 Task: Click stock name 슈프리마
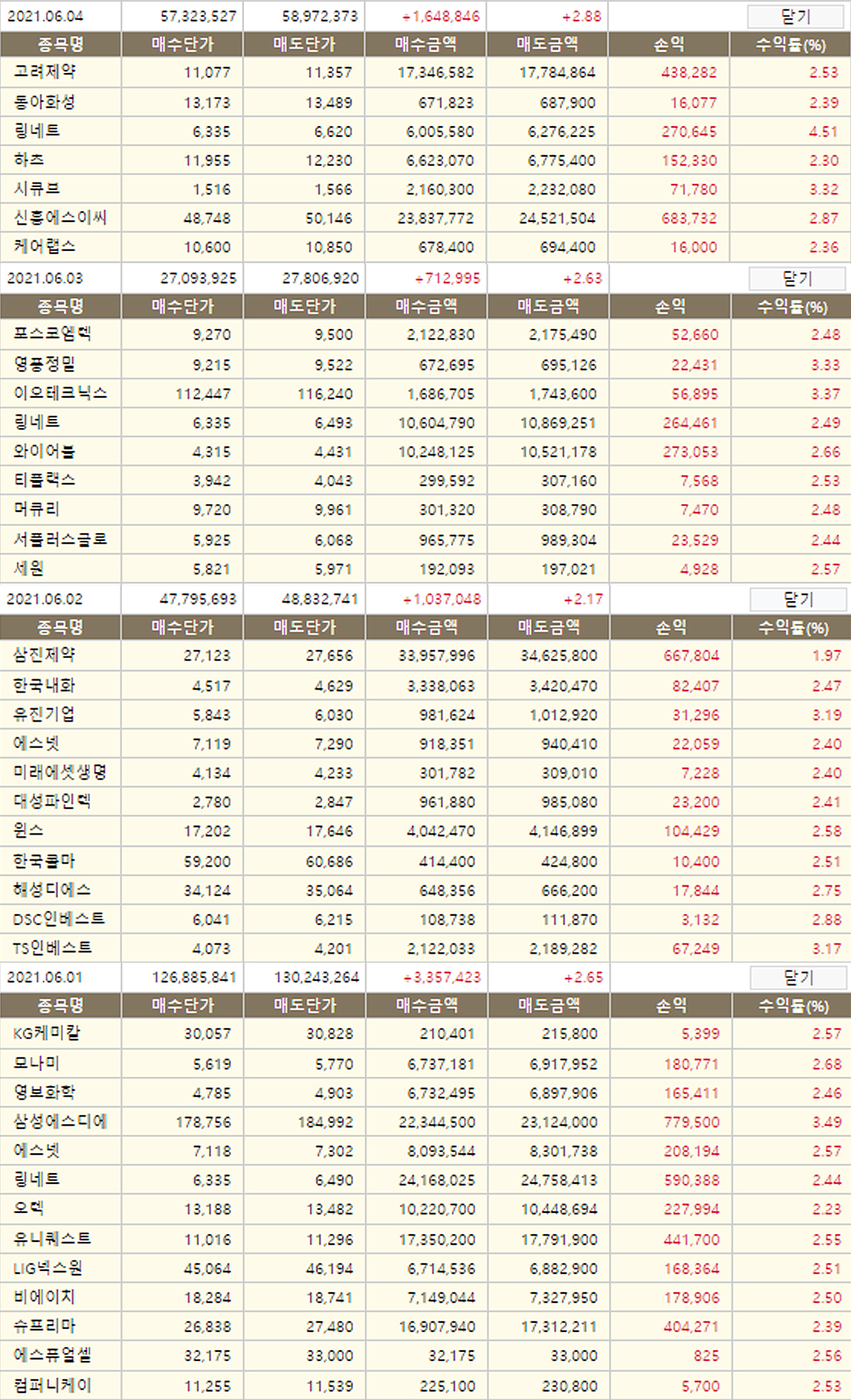(x=44, y=1326)
